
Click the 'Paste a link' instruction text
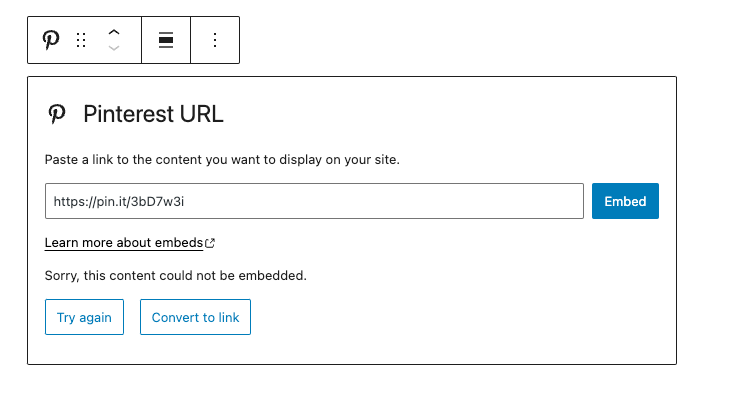click(x=222, y=160)
